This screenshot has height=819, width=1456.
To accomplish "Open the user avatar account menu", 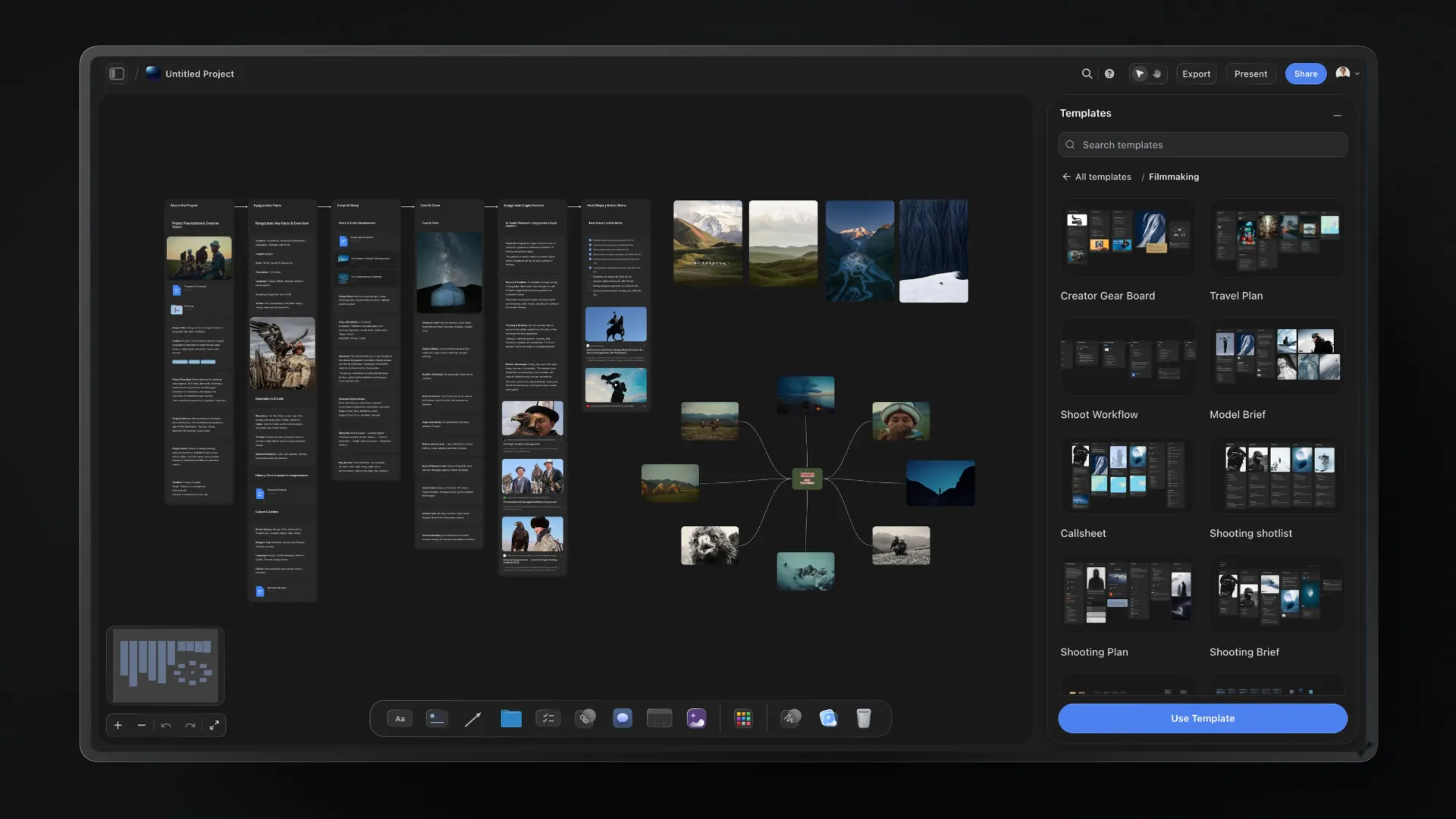I will [1347, 74].
